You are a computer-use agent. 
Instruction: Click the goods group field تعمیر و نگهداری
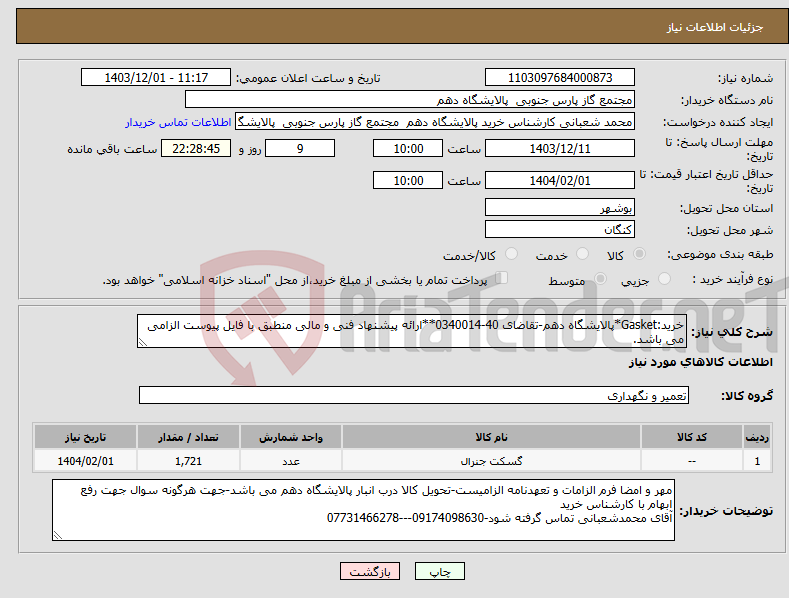pos(414,395)
